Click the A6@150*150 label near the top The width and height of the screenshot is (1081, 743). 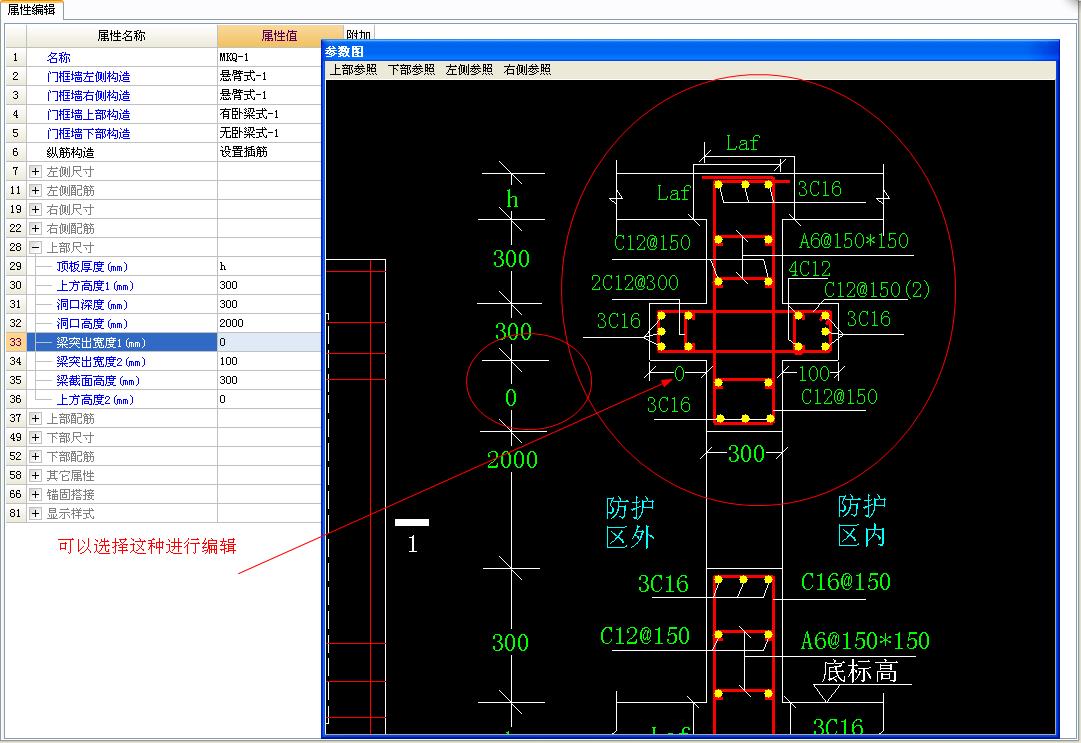click(853, 241)
